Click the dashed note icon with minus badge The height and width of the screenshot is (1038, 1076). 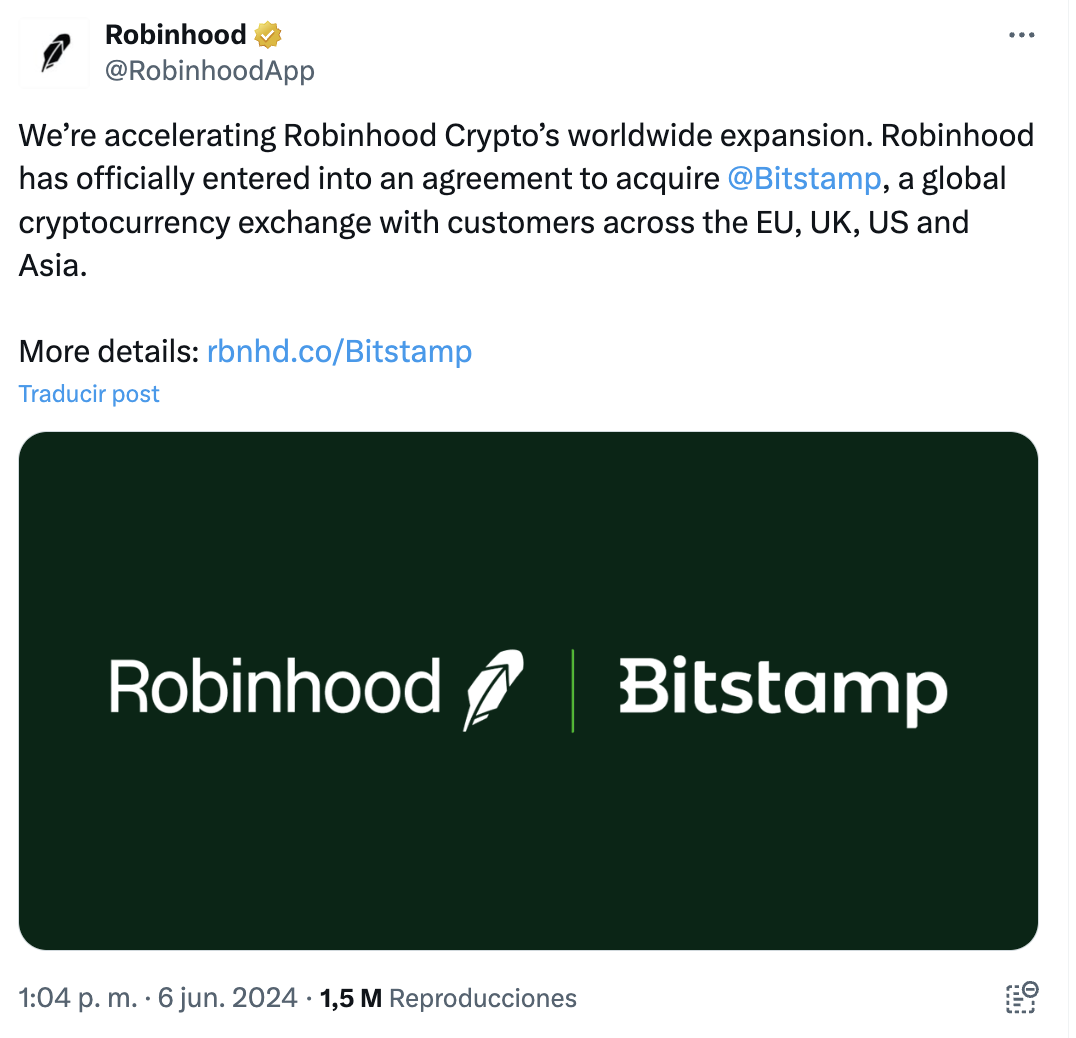click(x=1021, y=997)
